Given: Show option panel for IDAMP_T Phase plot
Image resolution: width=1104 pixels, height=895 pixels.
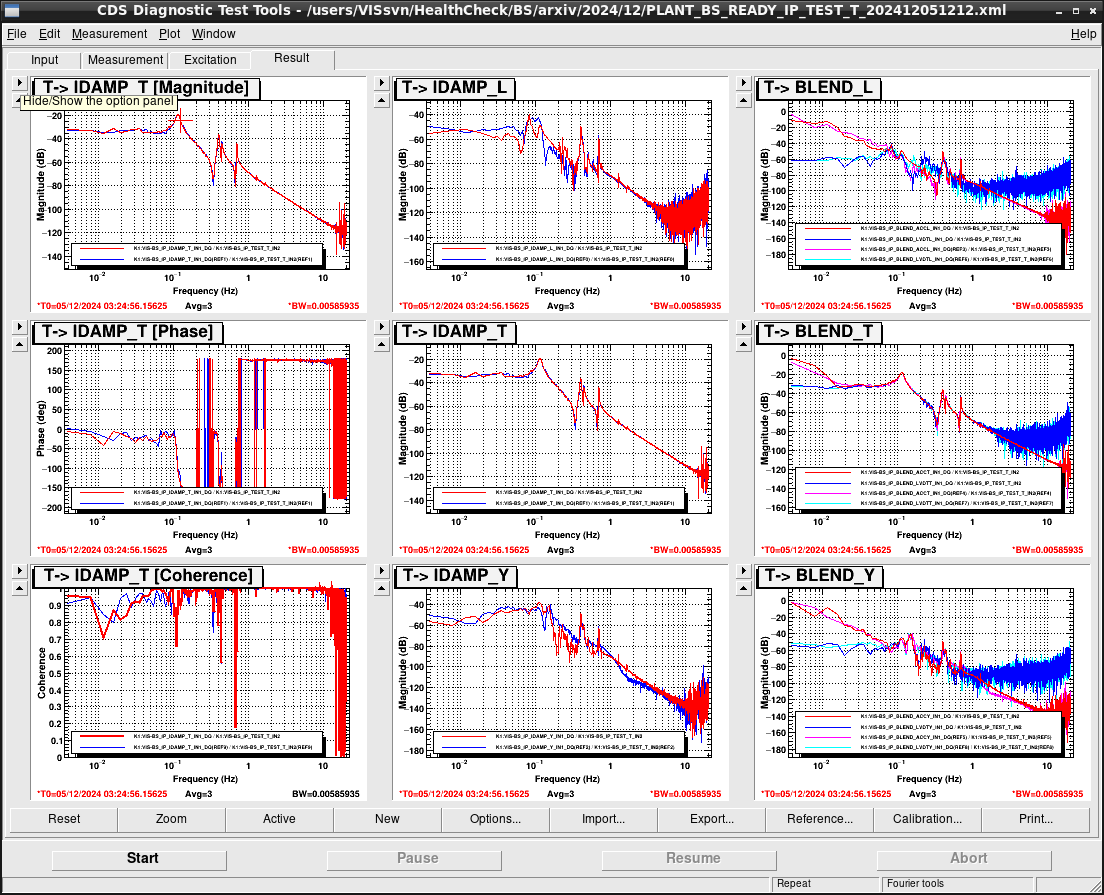Looking at the screenshot, I should coord(20,327).
